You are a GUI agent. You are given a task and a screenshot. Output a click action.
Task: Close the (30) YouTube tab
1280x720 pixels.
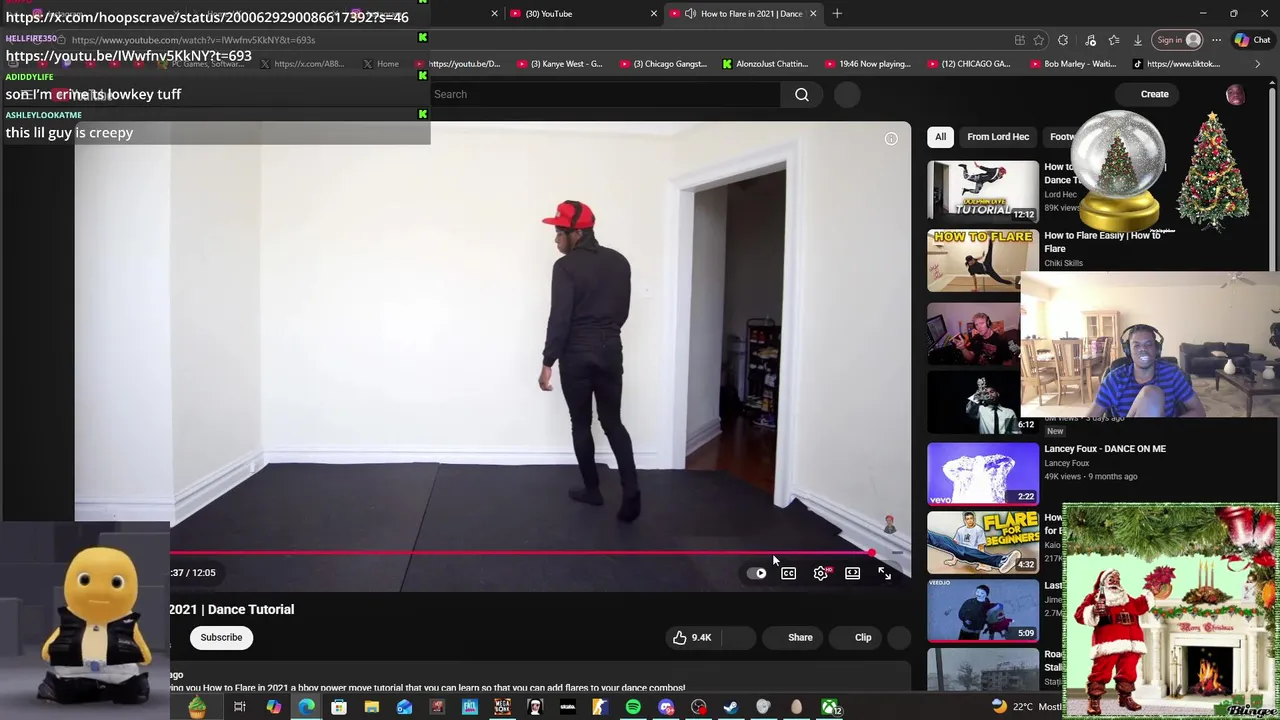pyautogui.click(x=654, y=14)
